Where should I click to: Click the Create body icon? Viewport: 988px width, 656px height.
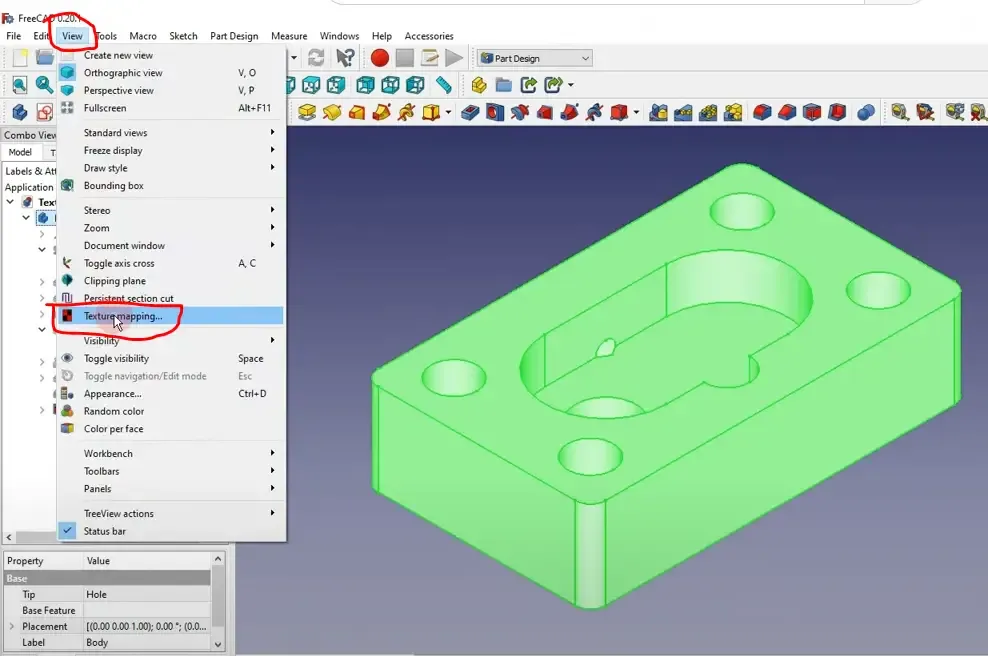click(x=20, y=113)
